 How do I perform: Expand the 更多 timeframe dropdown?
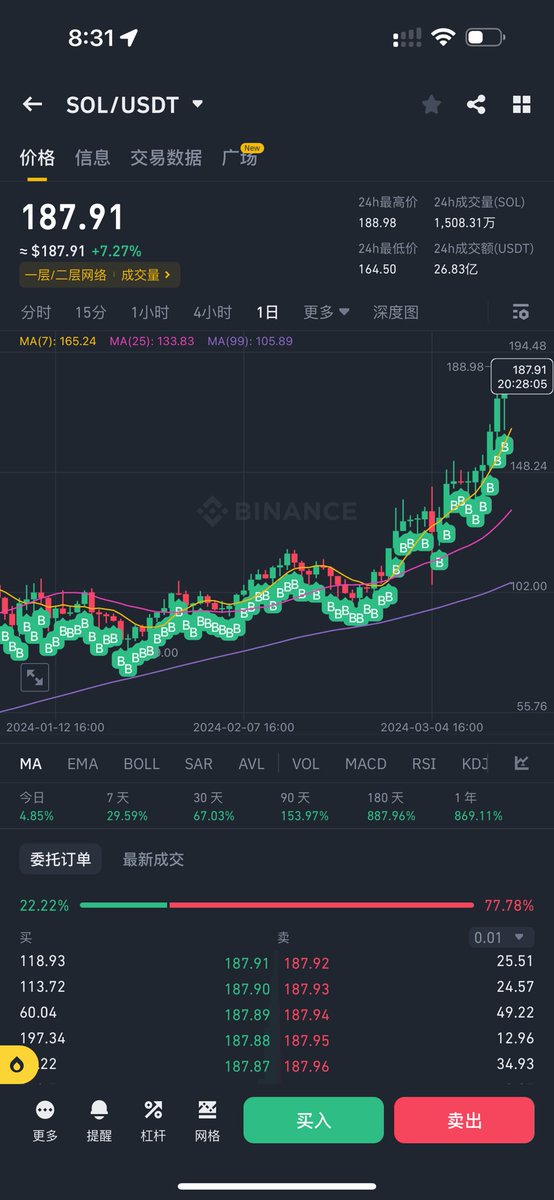327,312
